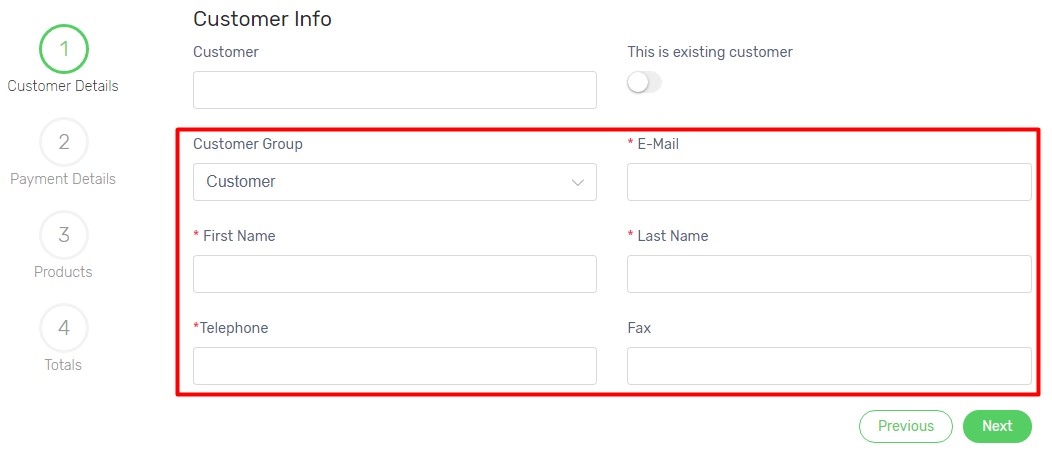This screenshot has width=1052, height=453.
Task: Select the Totals step label
Action: 63,365
